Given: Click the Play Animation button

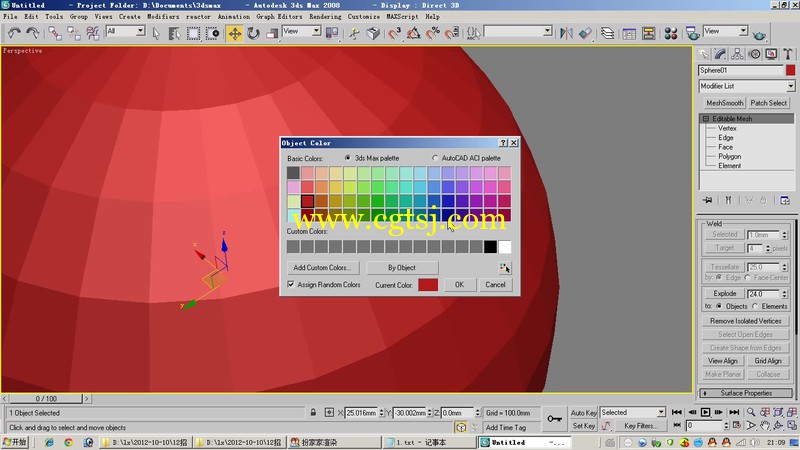Looking at the screenshot, I should click(x=706, y=412).
